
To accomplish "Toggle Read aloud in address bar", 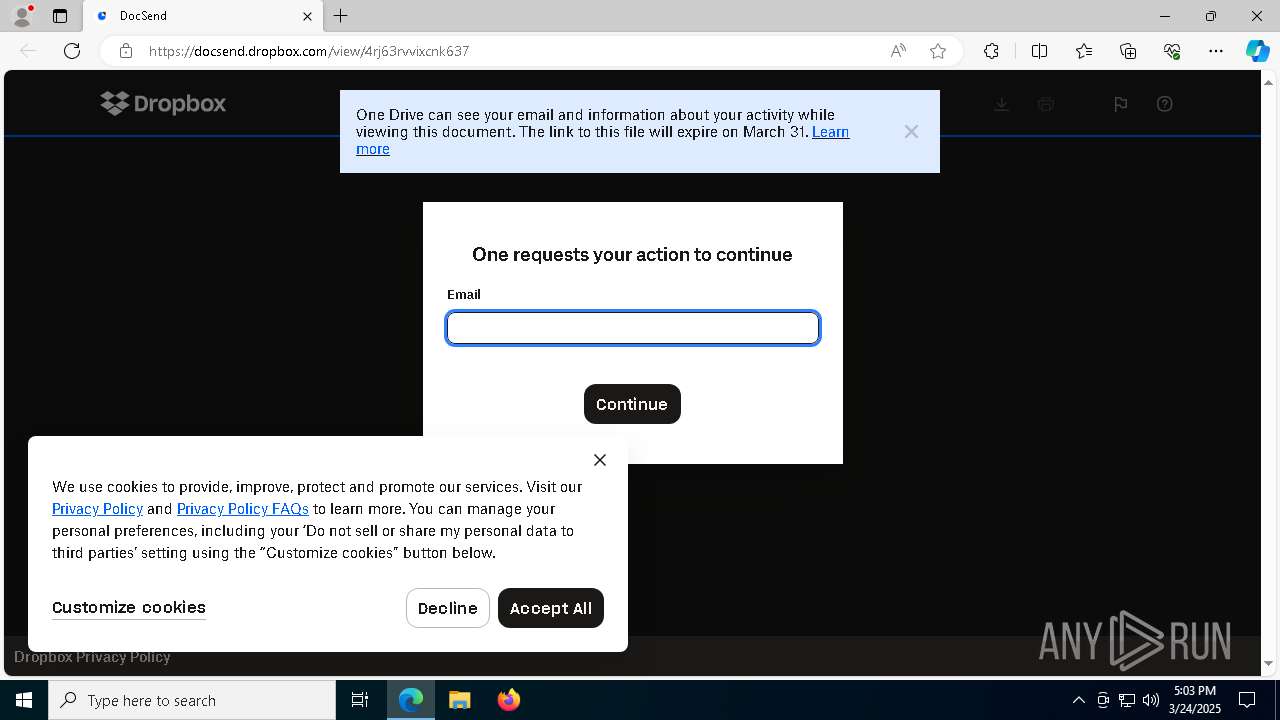I will [898, 51].
